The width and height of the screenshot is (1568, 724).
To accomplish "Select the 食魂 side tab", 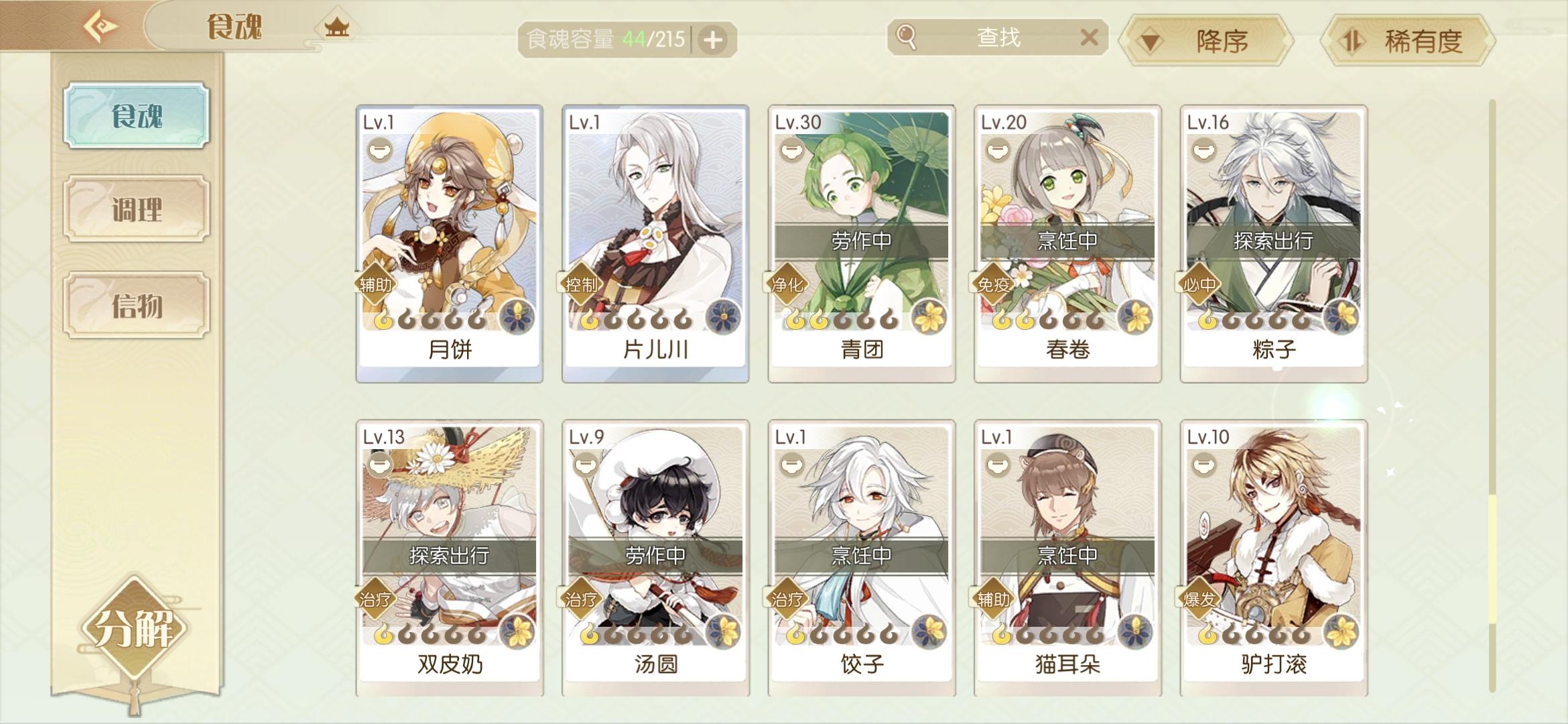I will 137,115.
